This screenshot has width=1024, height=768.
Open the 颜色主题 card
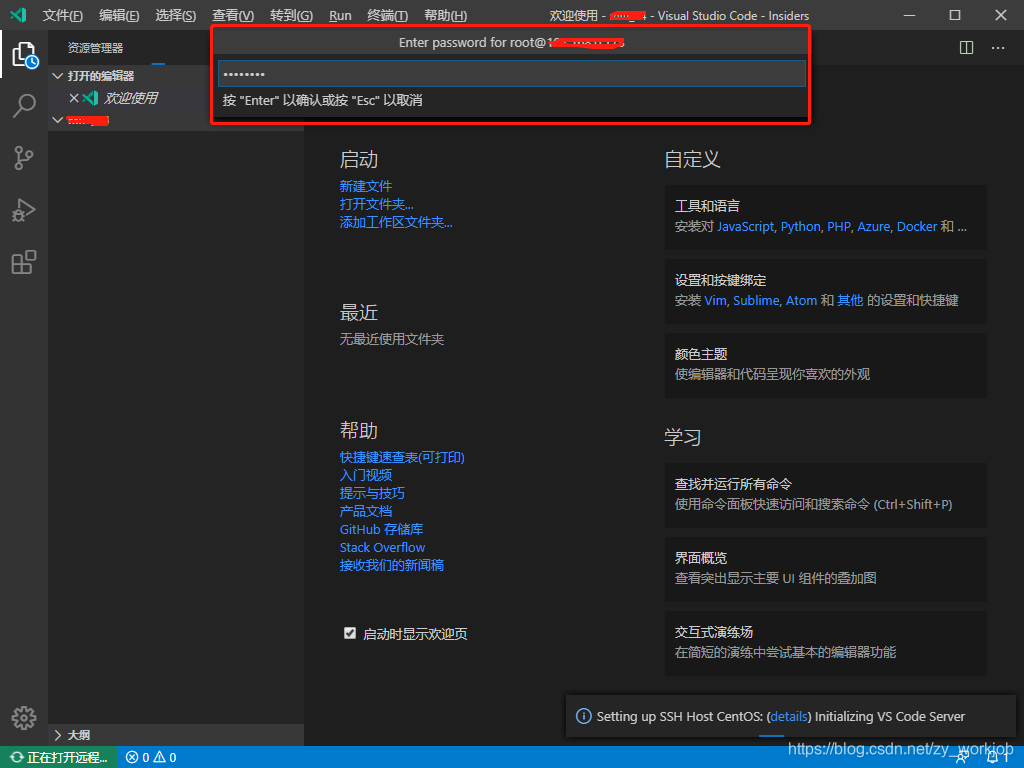[825, 364]
